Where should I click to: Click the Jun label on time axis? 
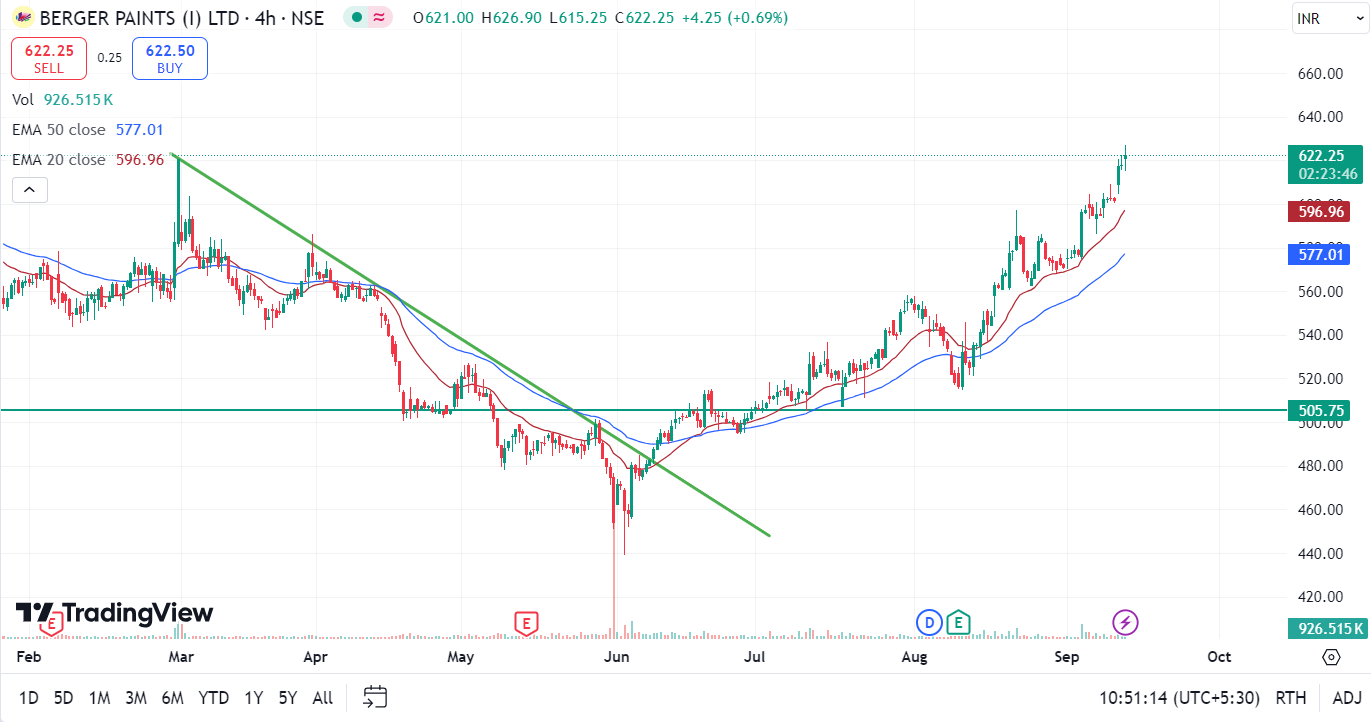click(x=617, y=657)
